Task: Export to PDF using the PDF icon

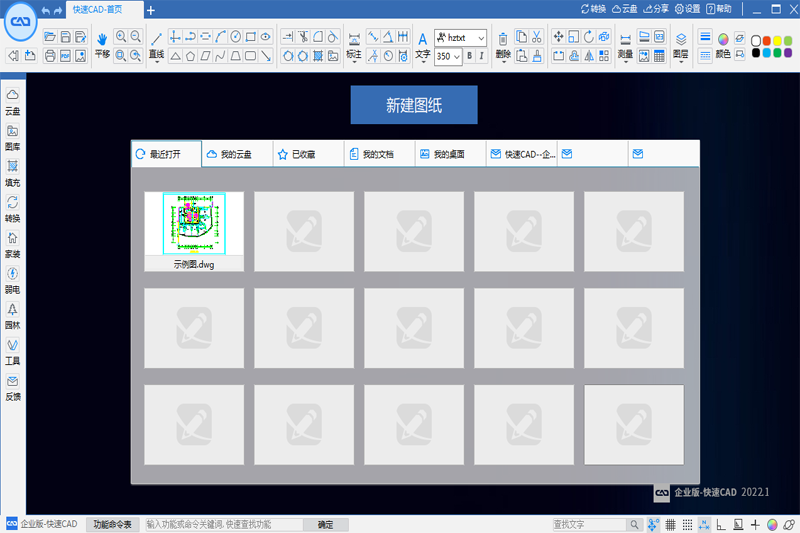Action: (x=65, y=56)
